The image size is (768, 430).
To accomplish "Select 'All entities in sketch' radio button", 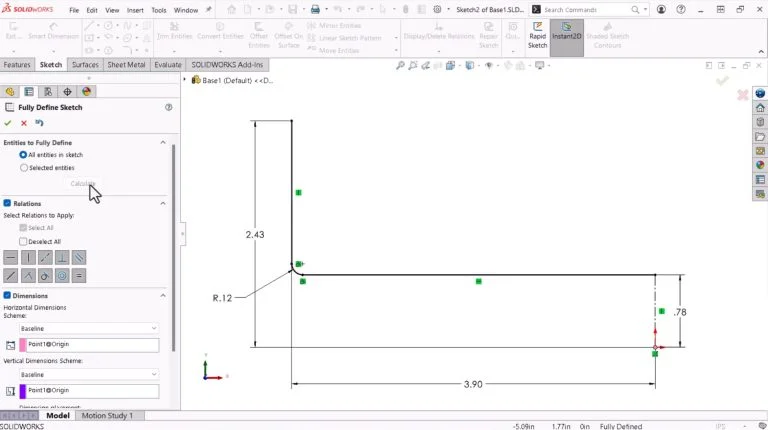I will coord(23,155).
